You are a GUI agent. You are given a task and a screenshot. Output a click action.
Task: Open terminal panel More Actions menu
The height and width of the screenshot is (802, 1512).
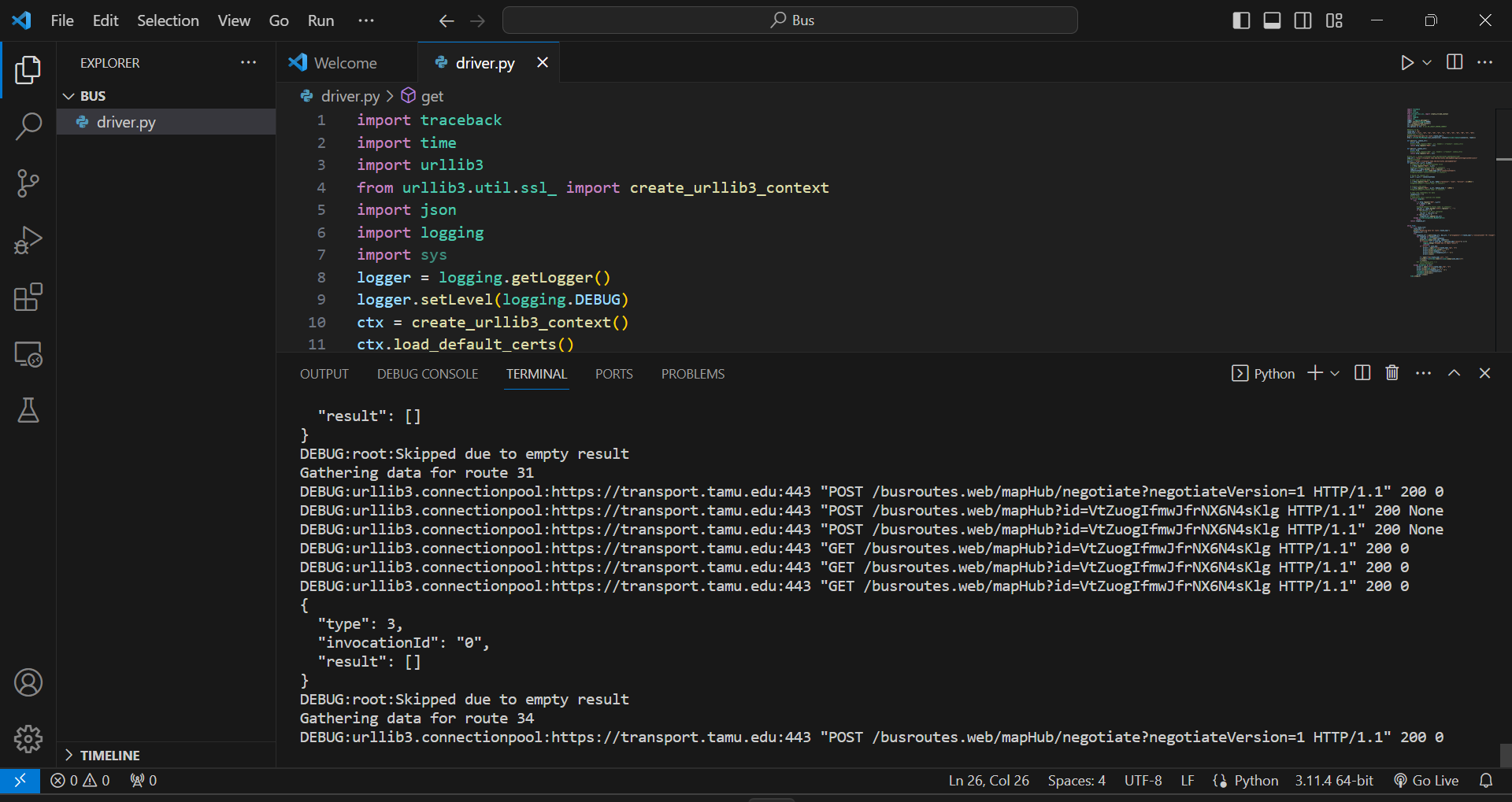[1423, 373]
